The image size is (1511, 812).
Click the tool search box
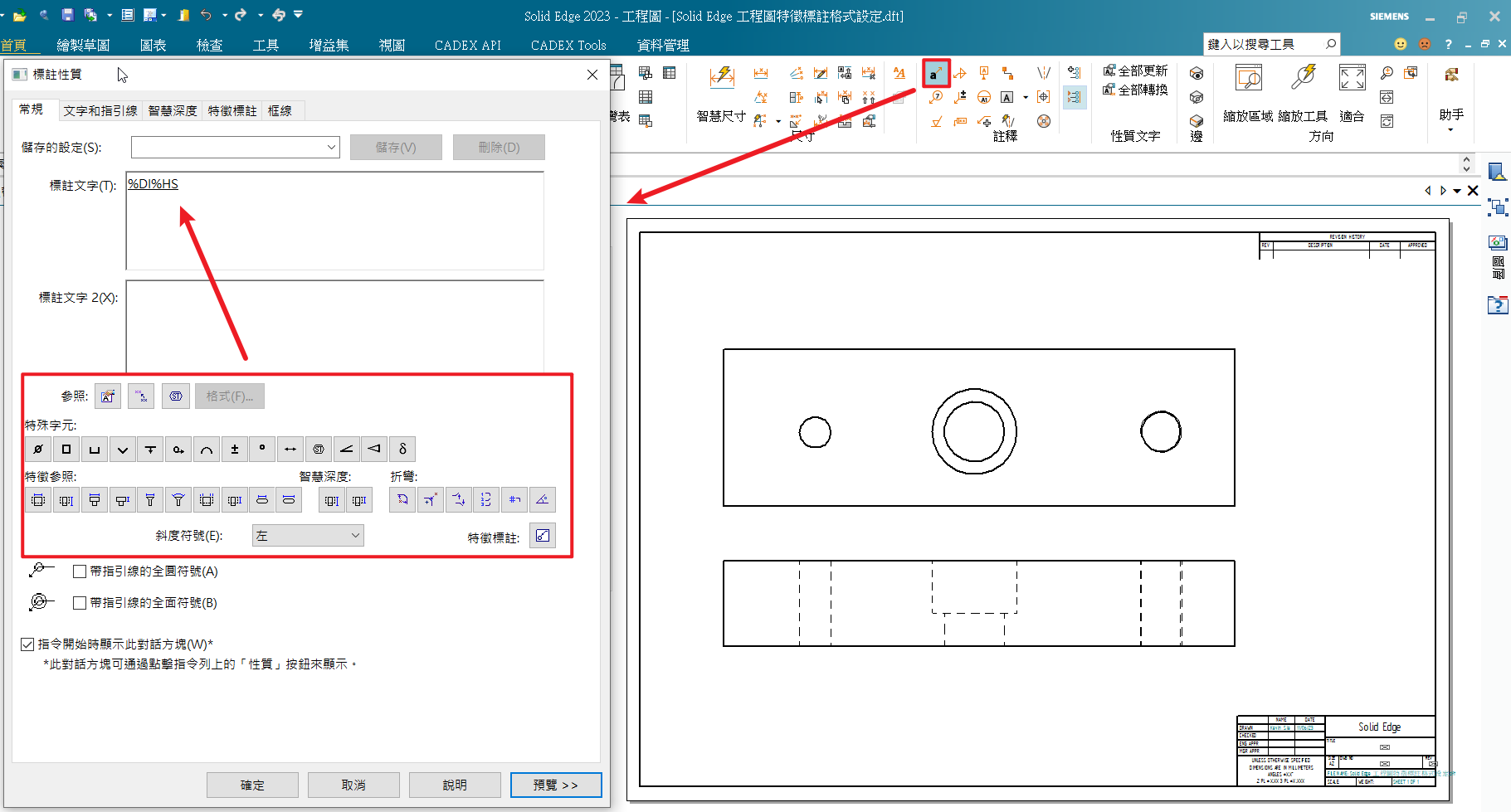tap(1271, 44)
